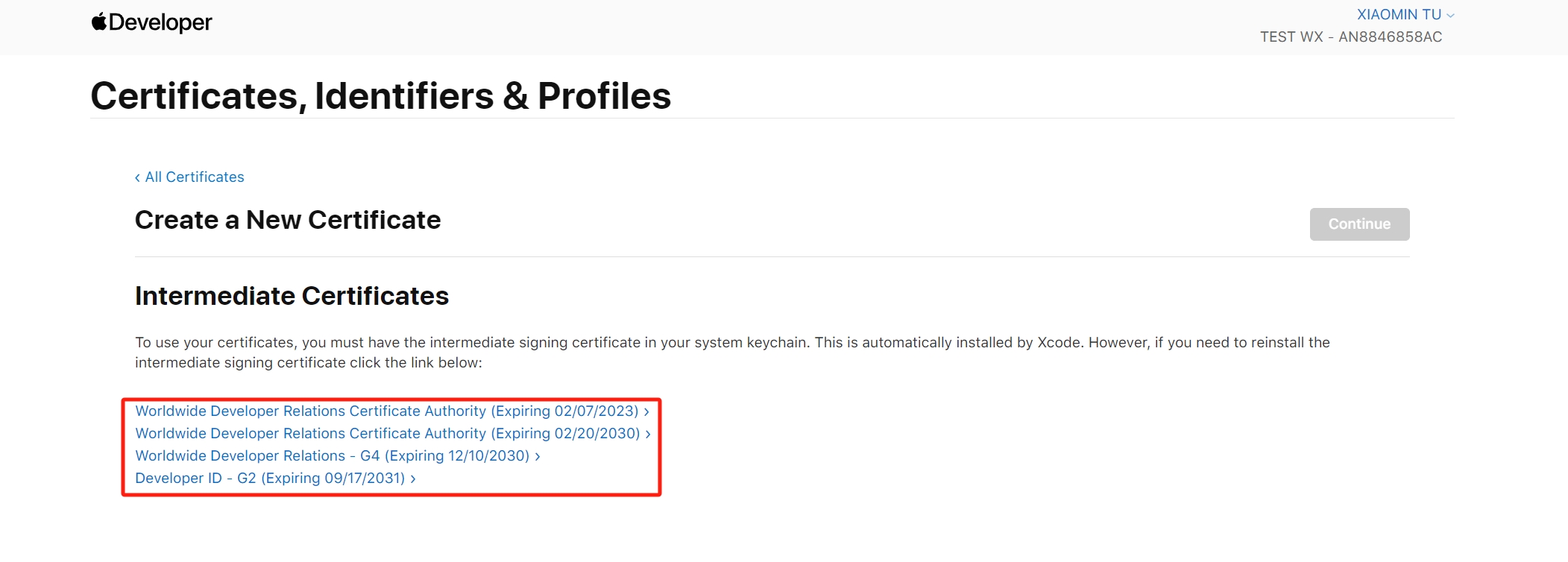The image size is (1568, 562).
Task: Click arrow after the G4 certificate link
Action: [538, 456]
